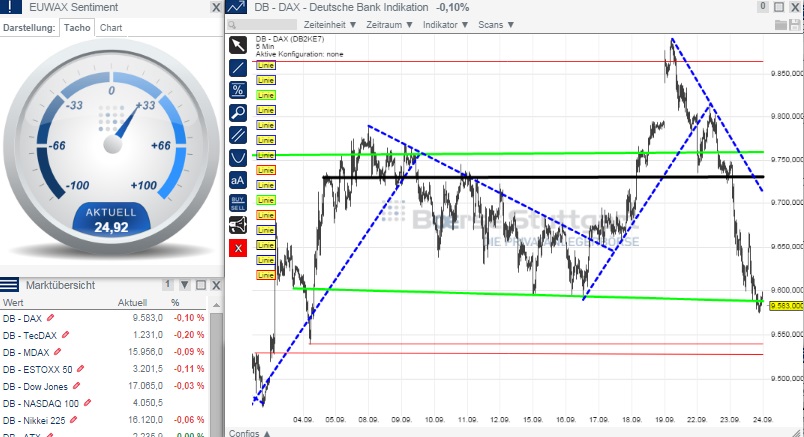Screen dimensions: 804x437
Task: Click the 17.065,0 value for Dow Jones
Action: coord(145,386)
